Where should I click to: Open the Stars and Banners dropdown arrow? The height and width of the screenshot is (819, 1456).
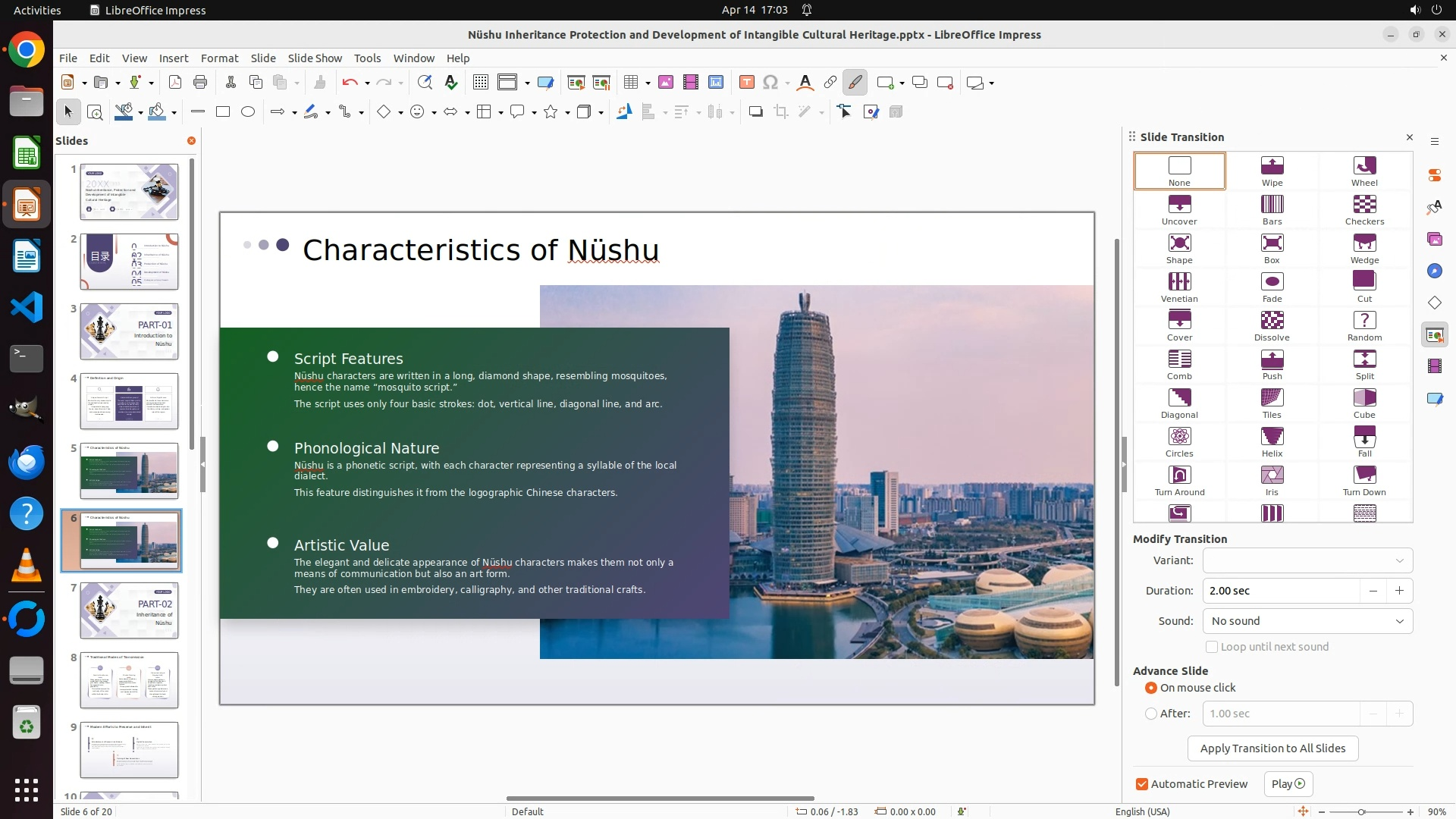tap(567, 113)
